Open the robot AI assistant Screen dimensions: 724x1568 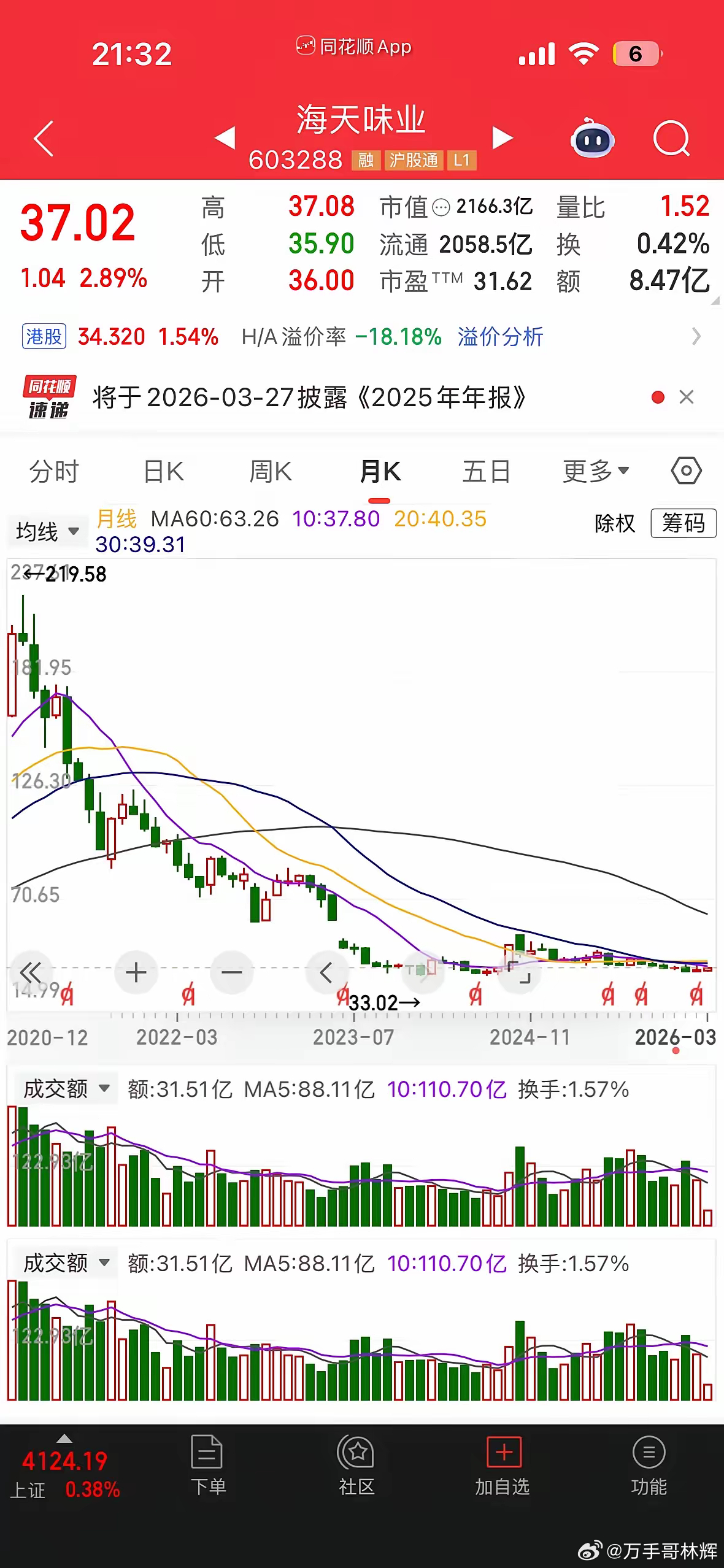(592, 138)
